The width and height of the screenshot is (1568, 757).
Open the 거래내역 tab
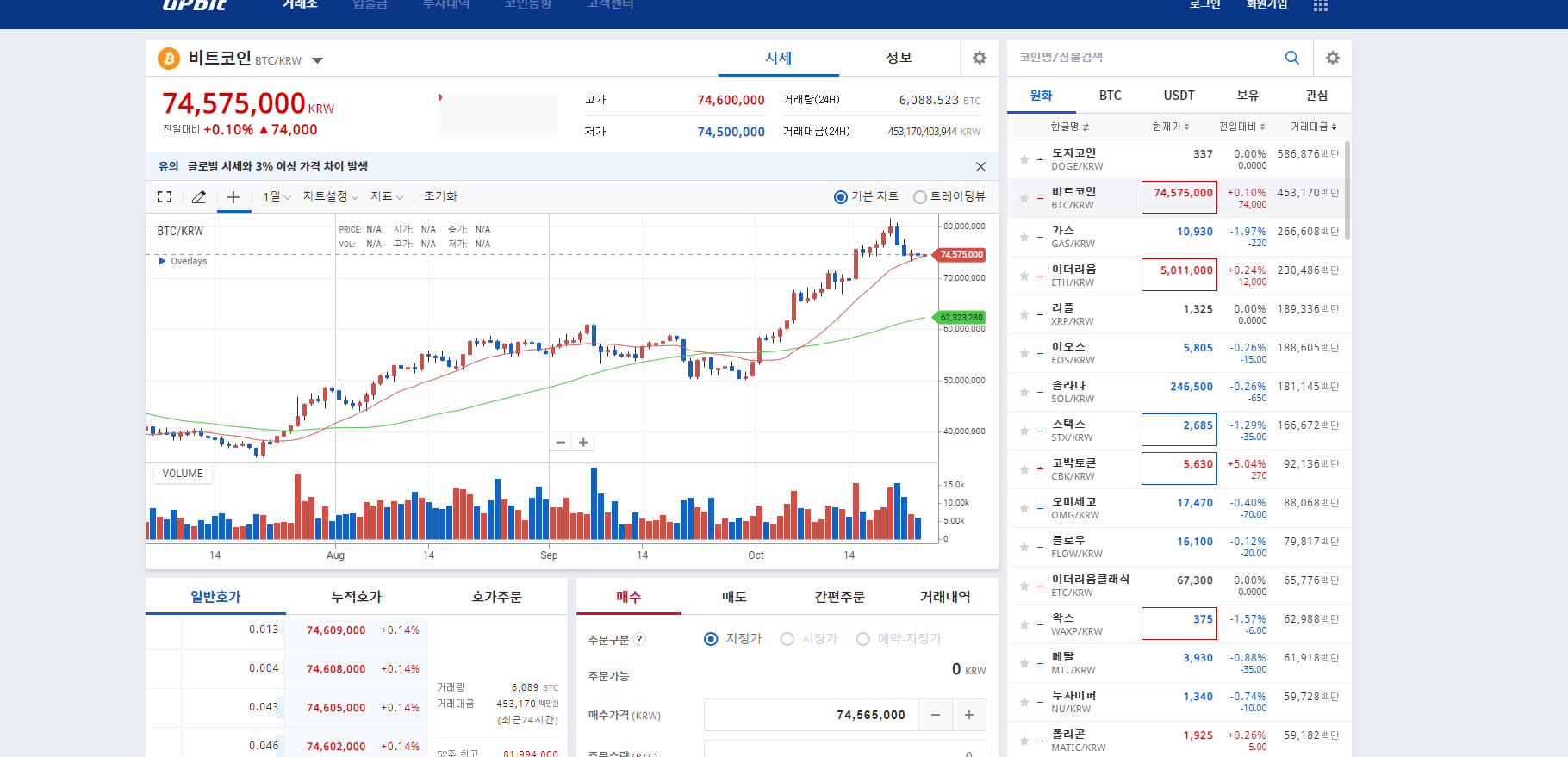click(945, 596)
